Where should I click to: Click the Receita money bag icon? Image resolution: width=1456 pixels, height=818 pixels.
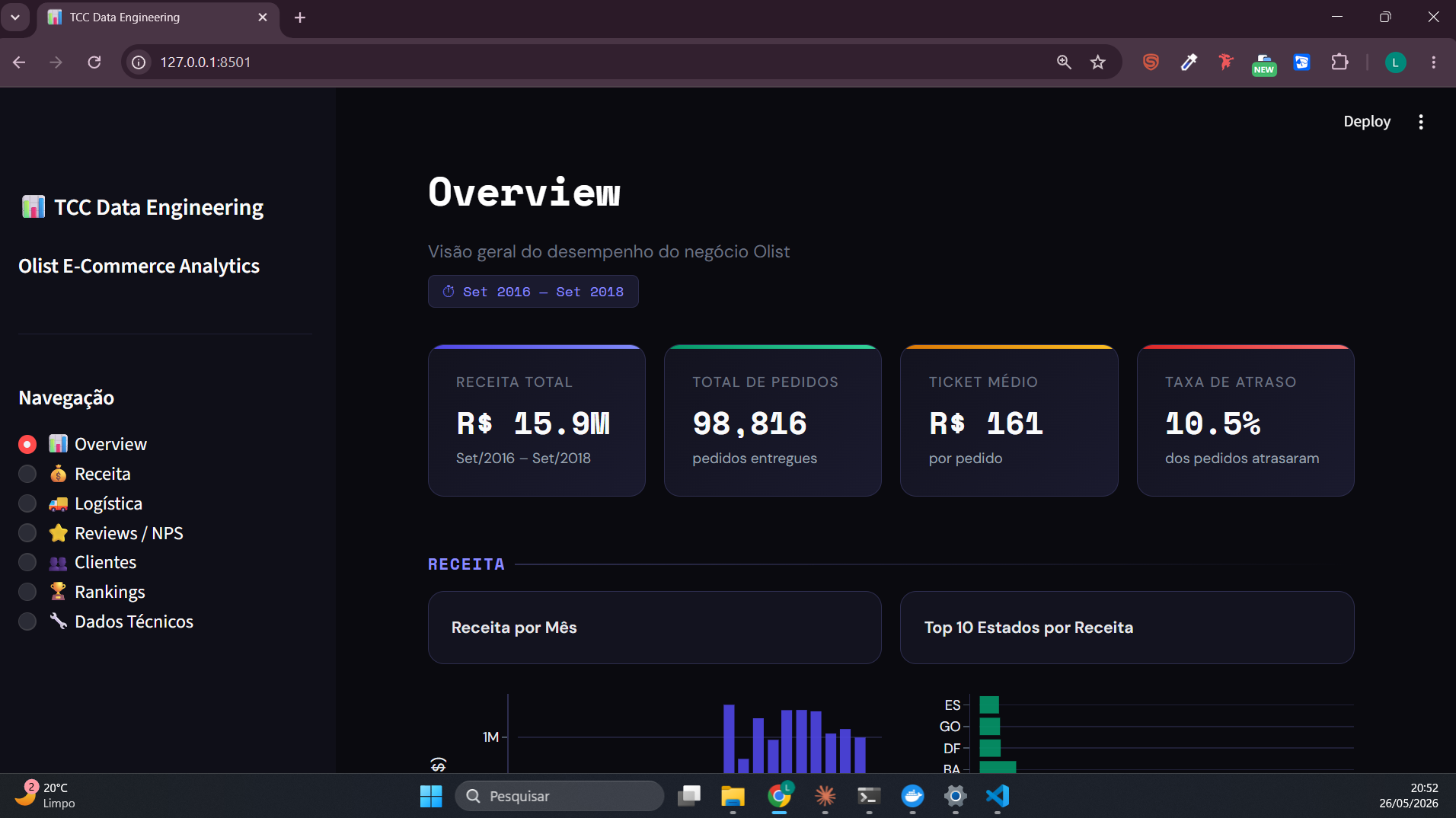[x=58, y=474]
